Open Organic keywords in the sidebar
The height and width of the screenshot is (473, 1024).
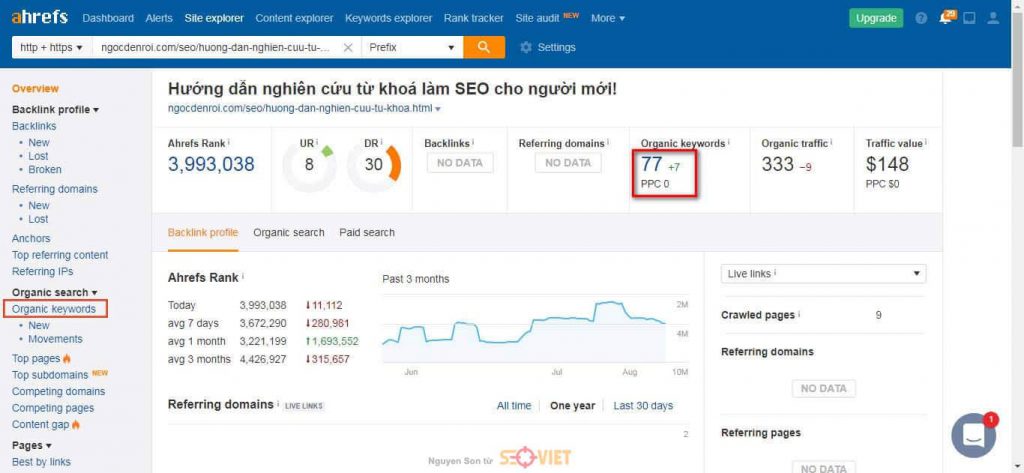tap(54, 309)
